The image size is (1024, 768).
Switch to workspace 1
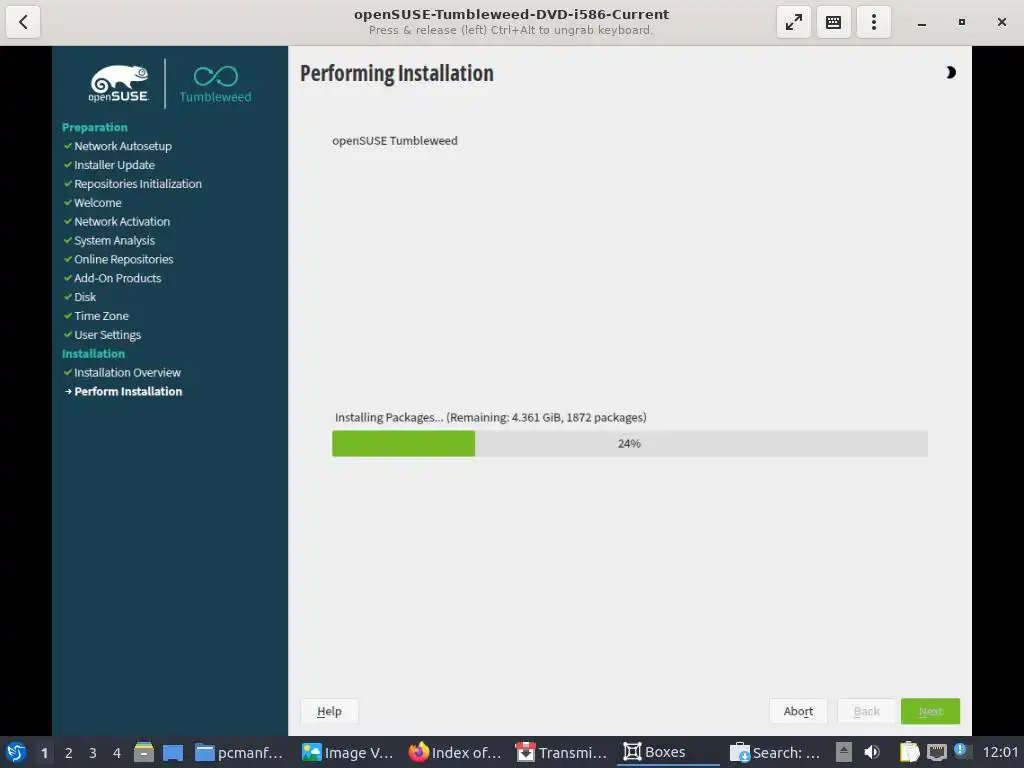44,752
